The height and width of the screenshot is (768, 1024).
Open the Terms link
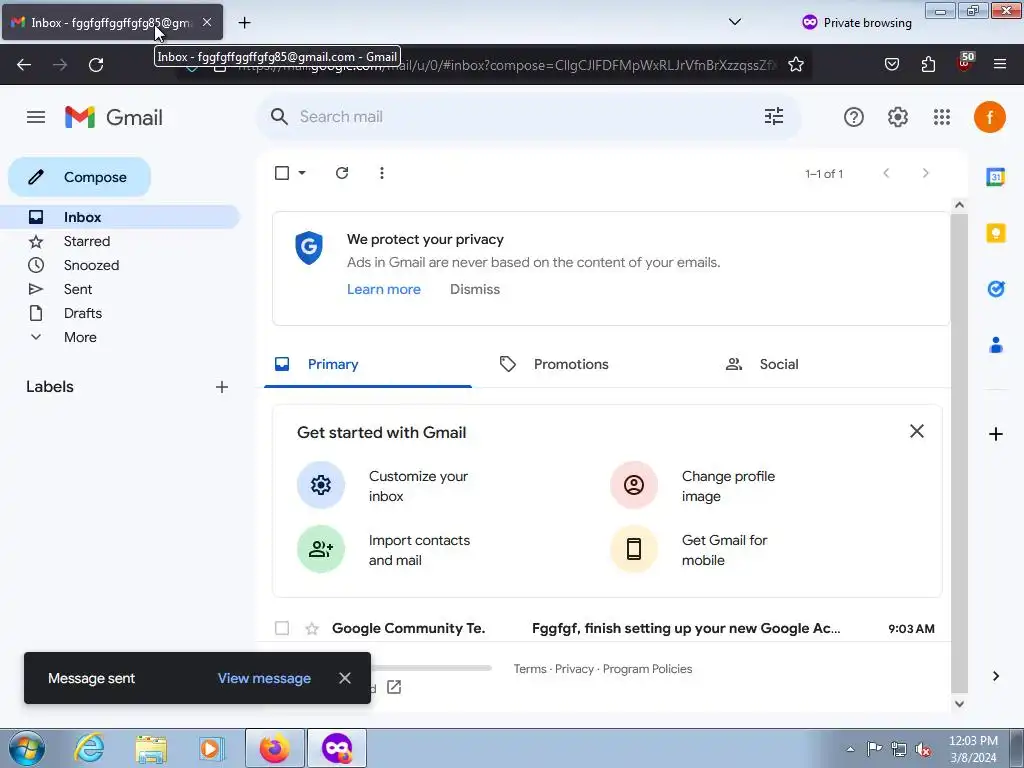point(530,669)
